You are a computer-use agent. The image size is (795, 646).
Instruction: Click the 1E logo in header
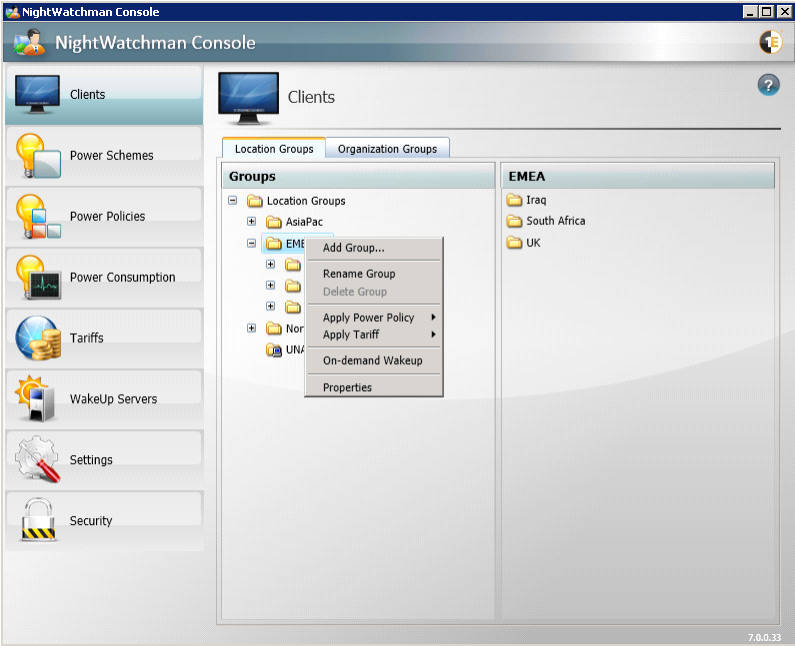coord(770,42)
